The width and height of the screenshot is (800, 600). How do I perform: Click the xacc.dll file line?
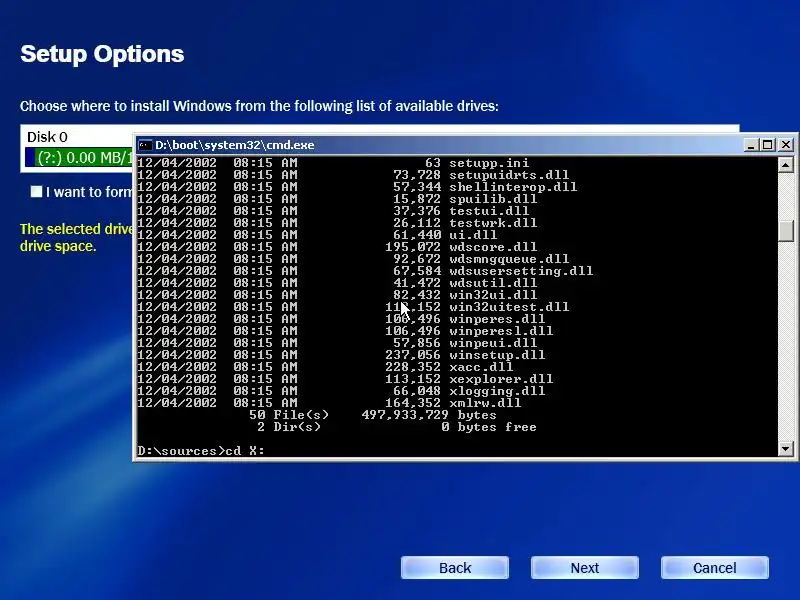point(326,367)
